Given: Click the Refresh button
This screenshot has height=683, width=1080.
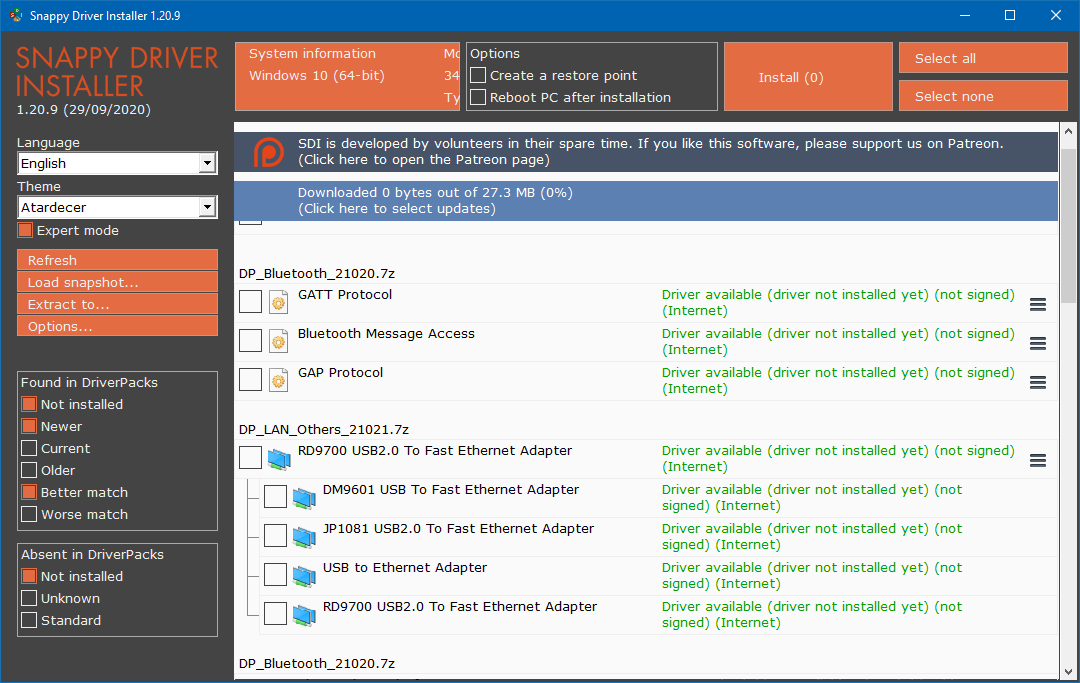Looking at the screenshot, I should click(117, 260).
